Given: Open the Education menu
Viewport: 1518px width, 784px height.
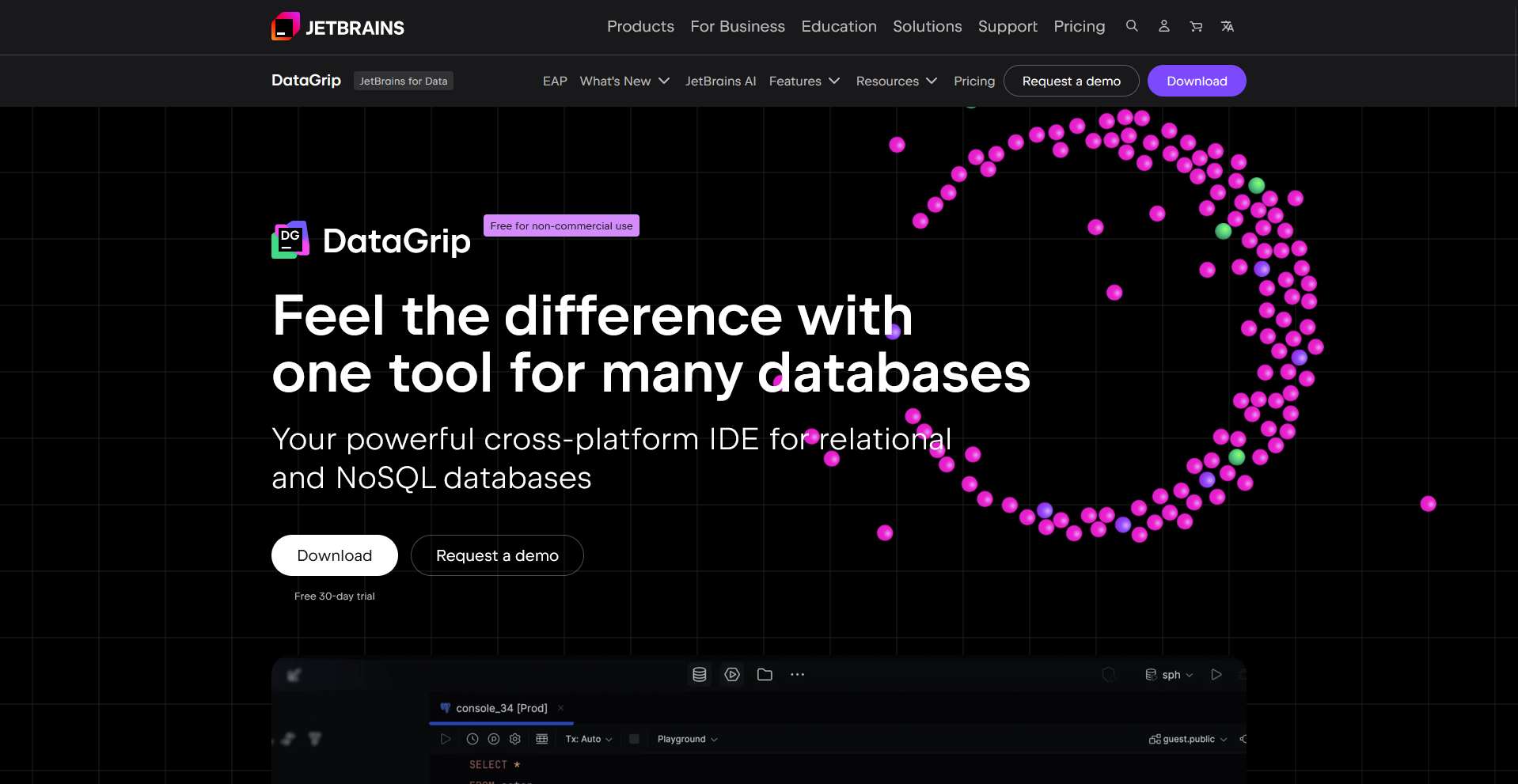Looking at the screenshot, I should (x=839, y=26).
